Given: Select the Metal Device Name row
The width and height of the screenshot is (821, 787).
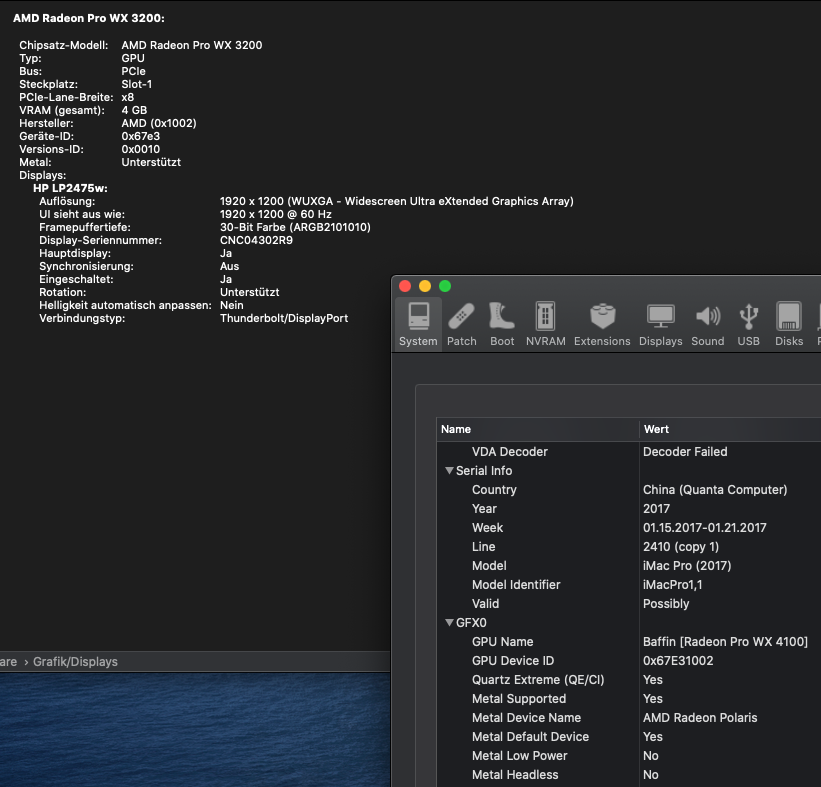Looking at the screenshot, I should (x=526, y=718).
